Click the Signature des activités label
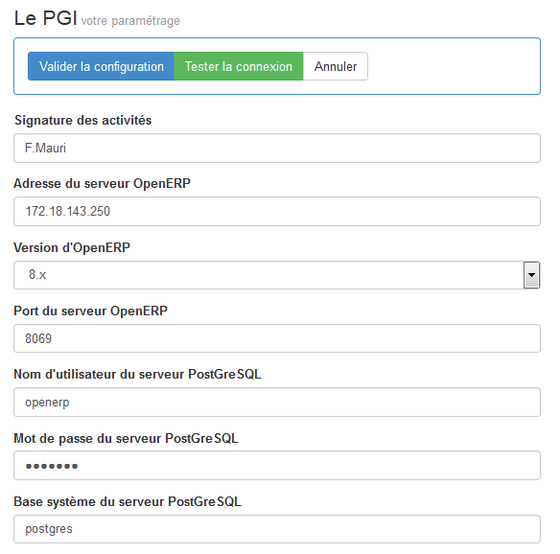The width and height of the screenshot is (560, 554). (x=83, y=120)
